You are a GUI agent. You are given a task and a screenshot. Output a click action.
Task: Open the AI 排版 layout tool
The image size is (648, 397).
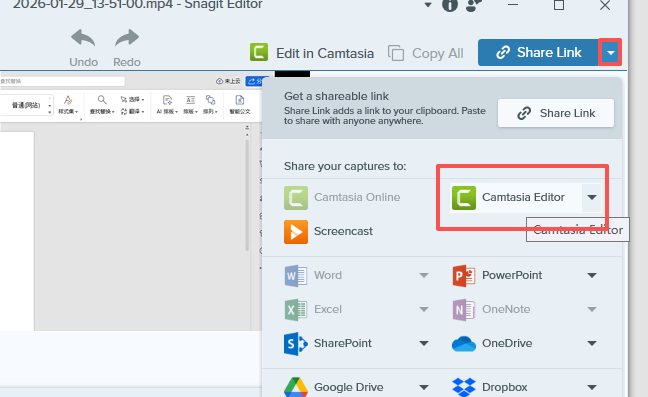click(167, 104)
